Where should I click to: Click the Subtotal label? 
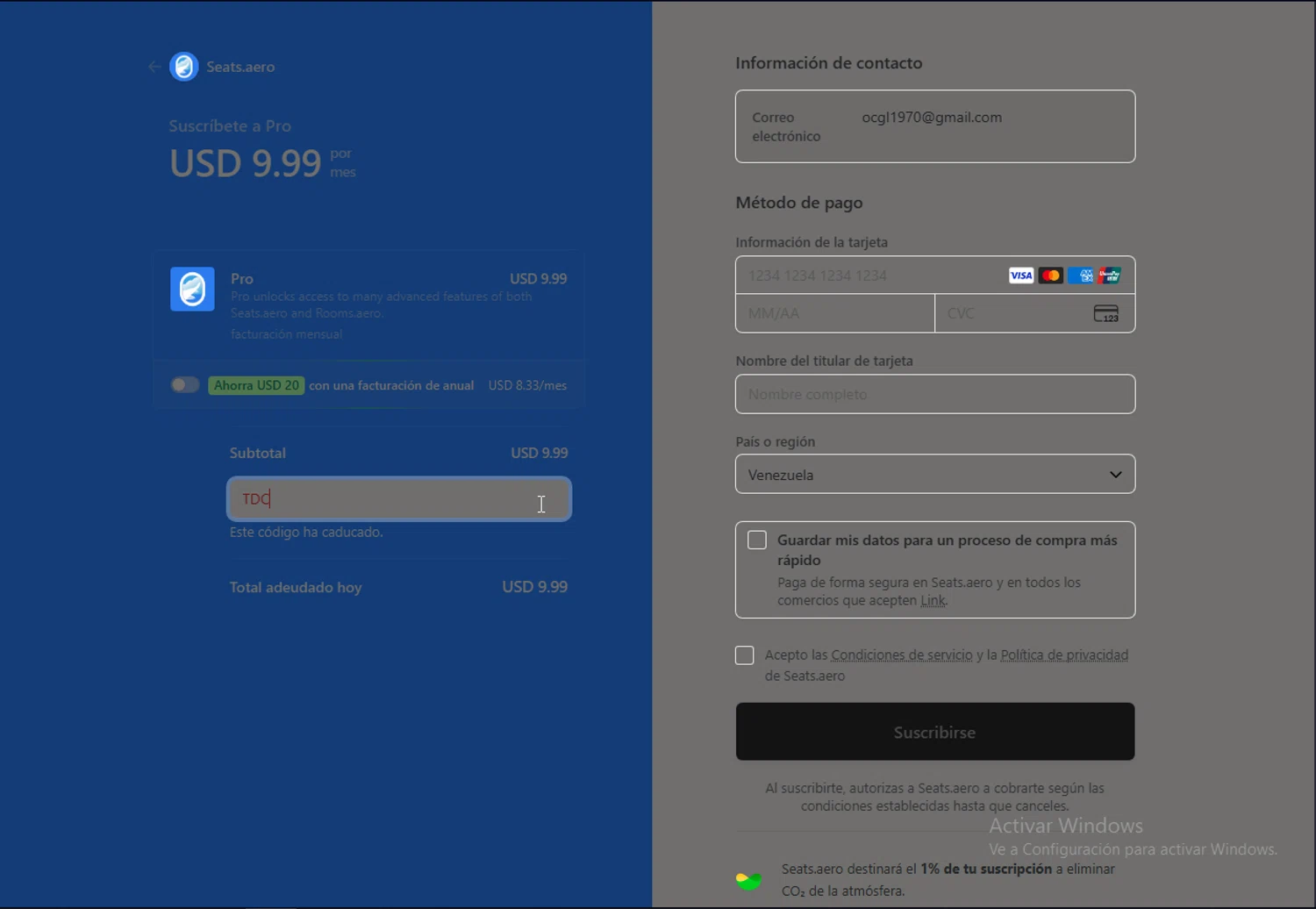click(x=258, y=453)
